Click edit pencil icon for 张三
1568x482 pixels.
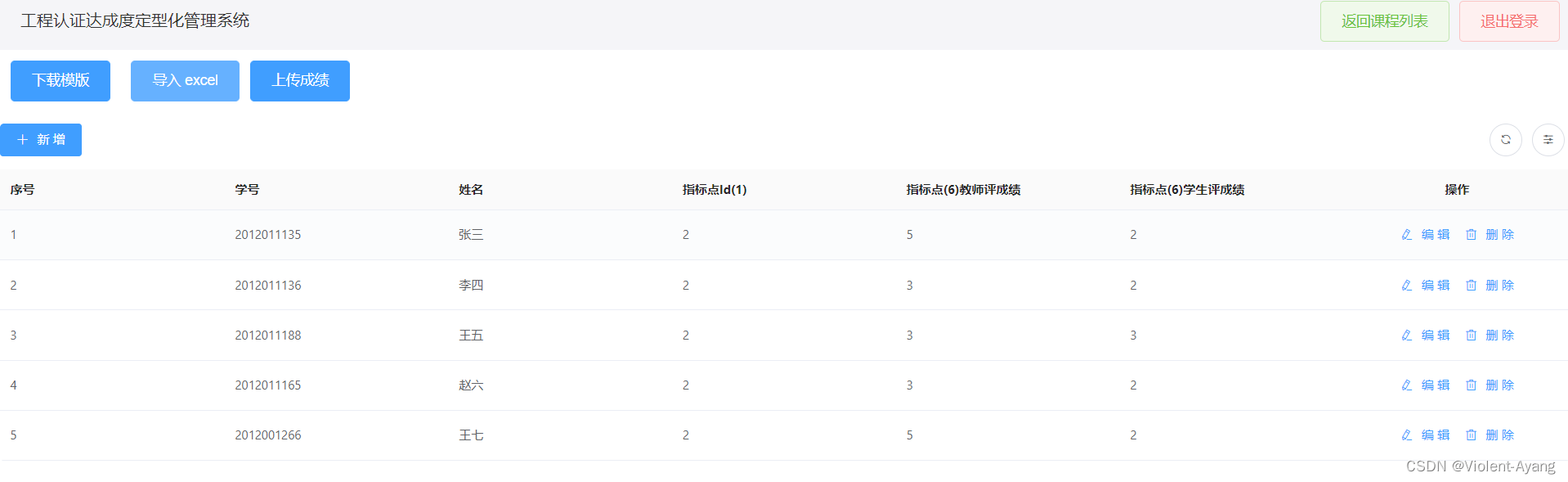(1406, 235)
